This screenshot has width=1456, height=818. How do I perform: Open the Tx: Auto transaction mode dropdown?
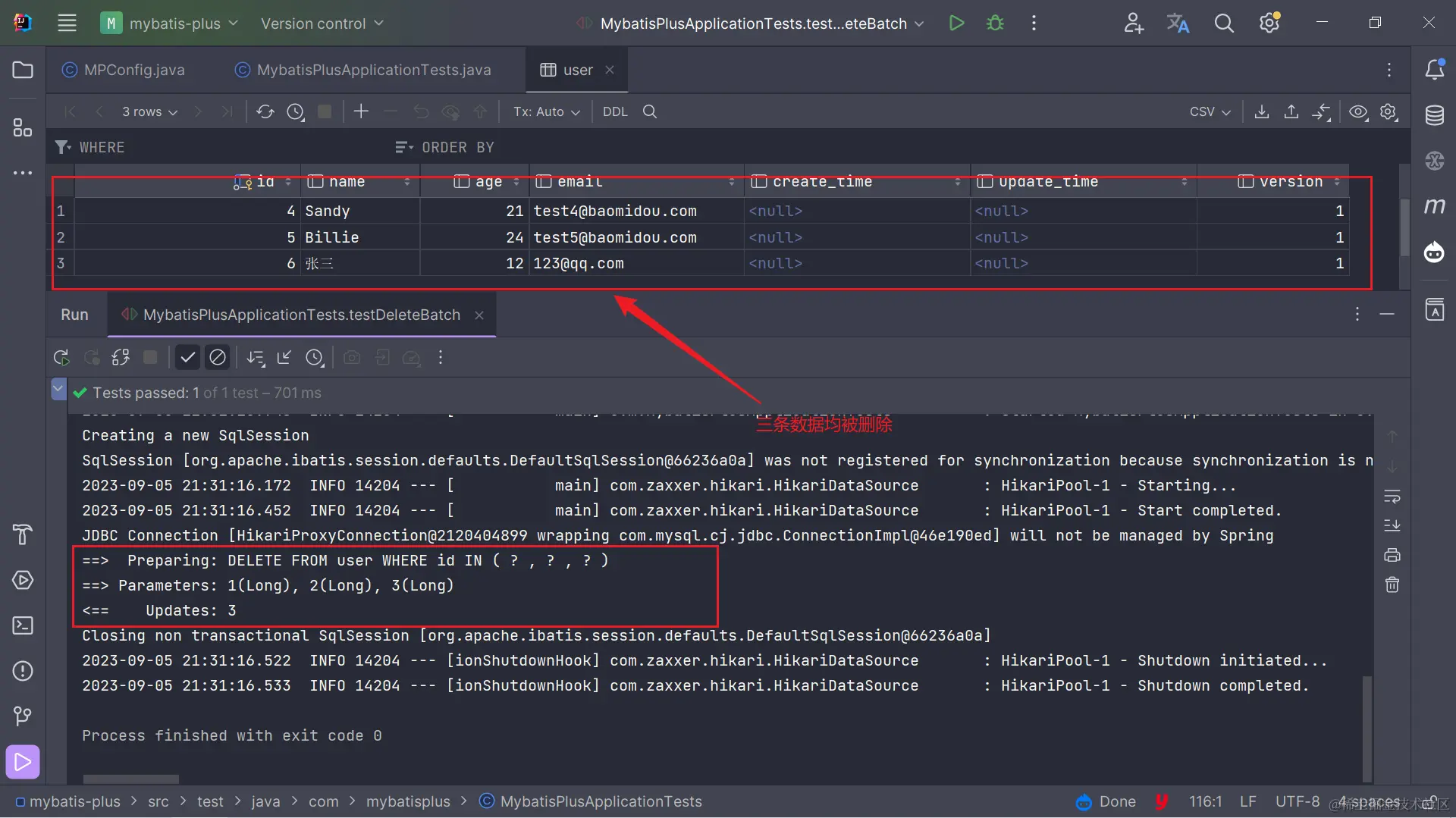coord(547,111)
